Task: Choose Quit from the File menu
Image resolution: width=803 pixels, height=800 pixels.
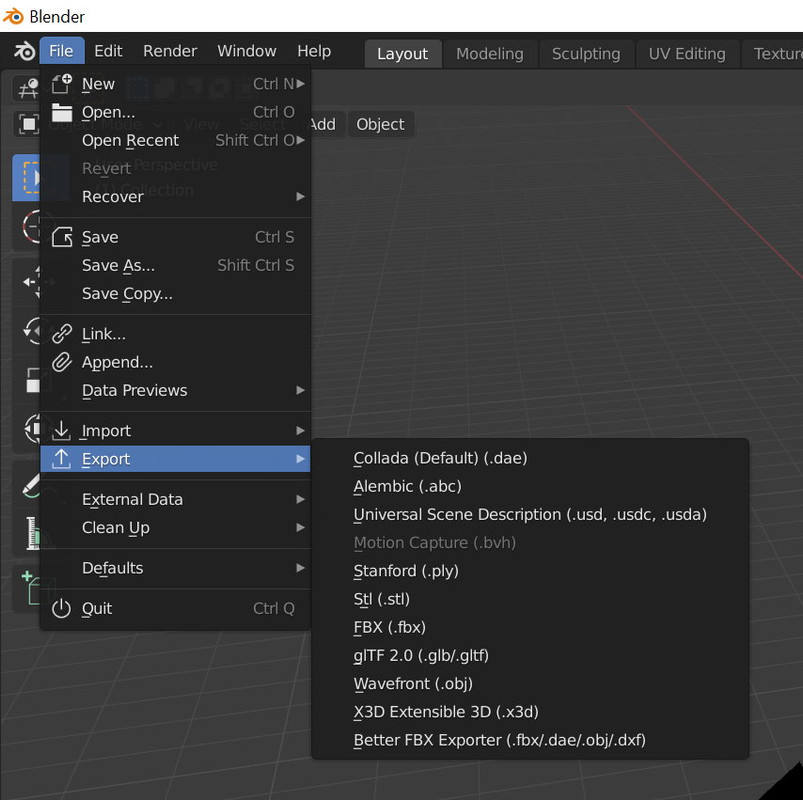Action: click(175, 608)
